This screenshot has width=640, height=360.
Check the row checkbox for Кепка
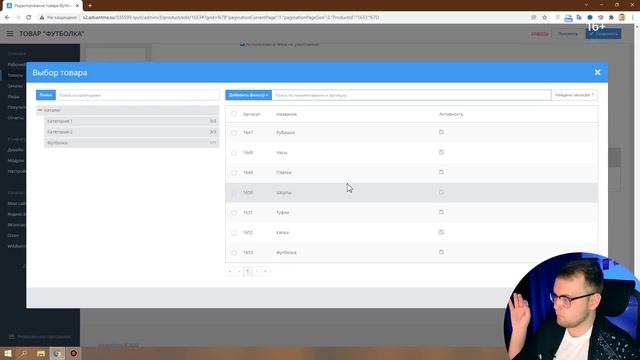(234, 233)
